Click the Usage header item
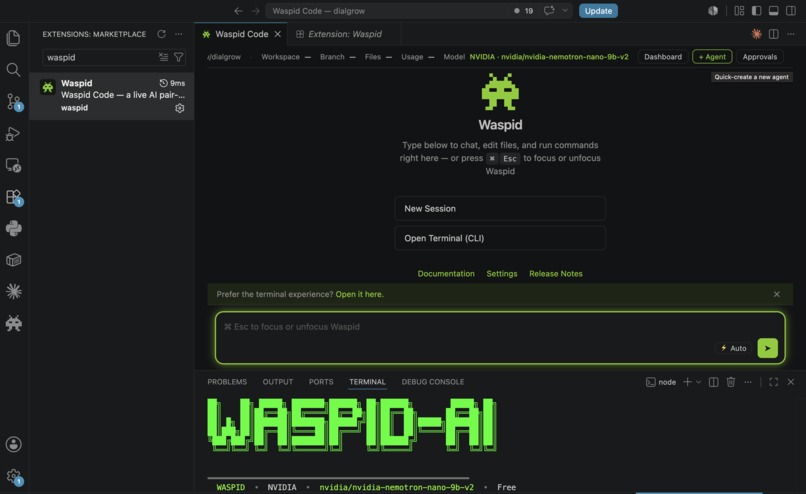806x494 pixels. click(x=417, y=57)
